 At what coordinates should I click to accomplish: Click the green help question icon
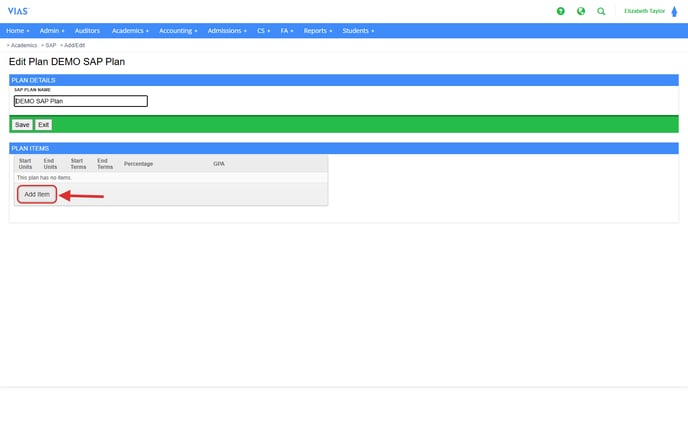(x=561, y=11)
